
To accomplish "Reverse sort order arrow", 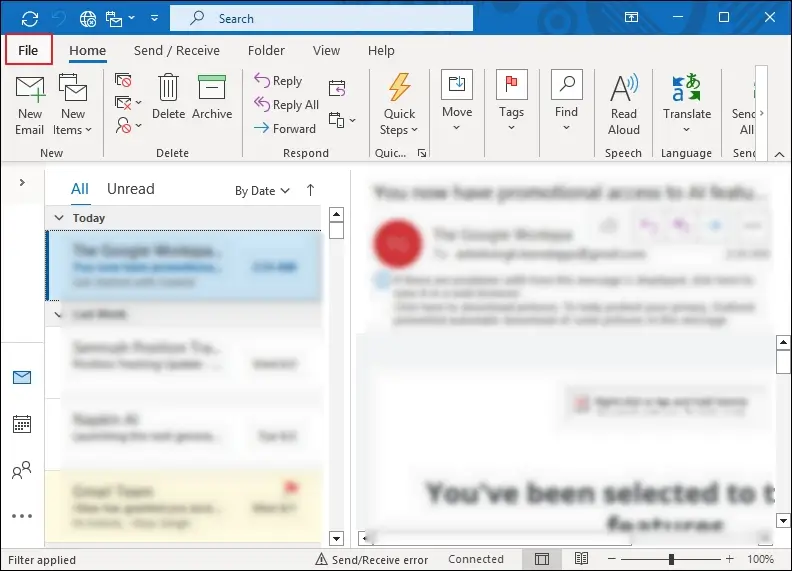I will [x=310, y=190].
